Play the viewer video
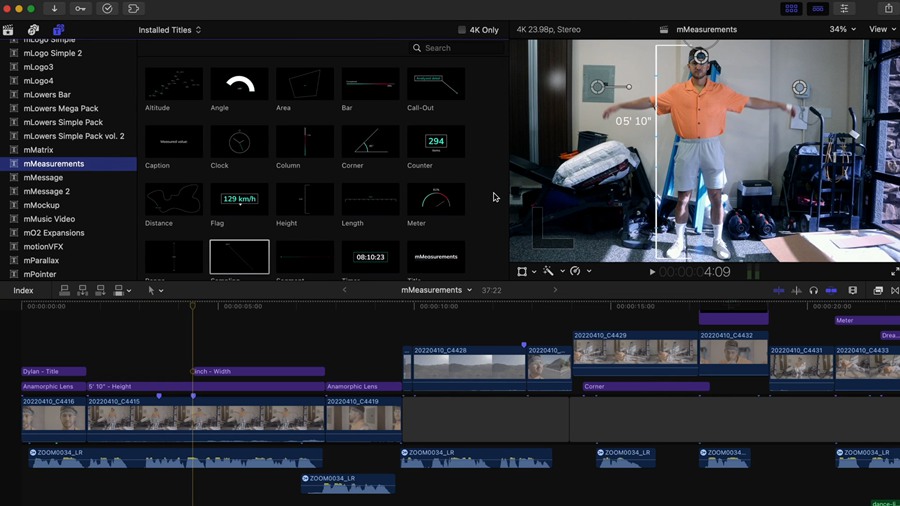Image resolution: width=900 pixels, height=506 pixels. pyautogui.click(x=652, y=272)
